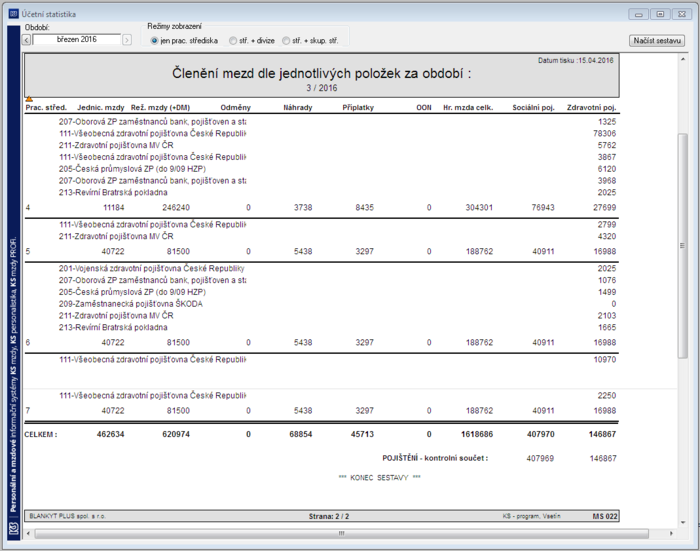Click total value 68854

(300, 434)
